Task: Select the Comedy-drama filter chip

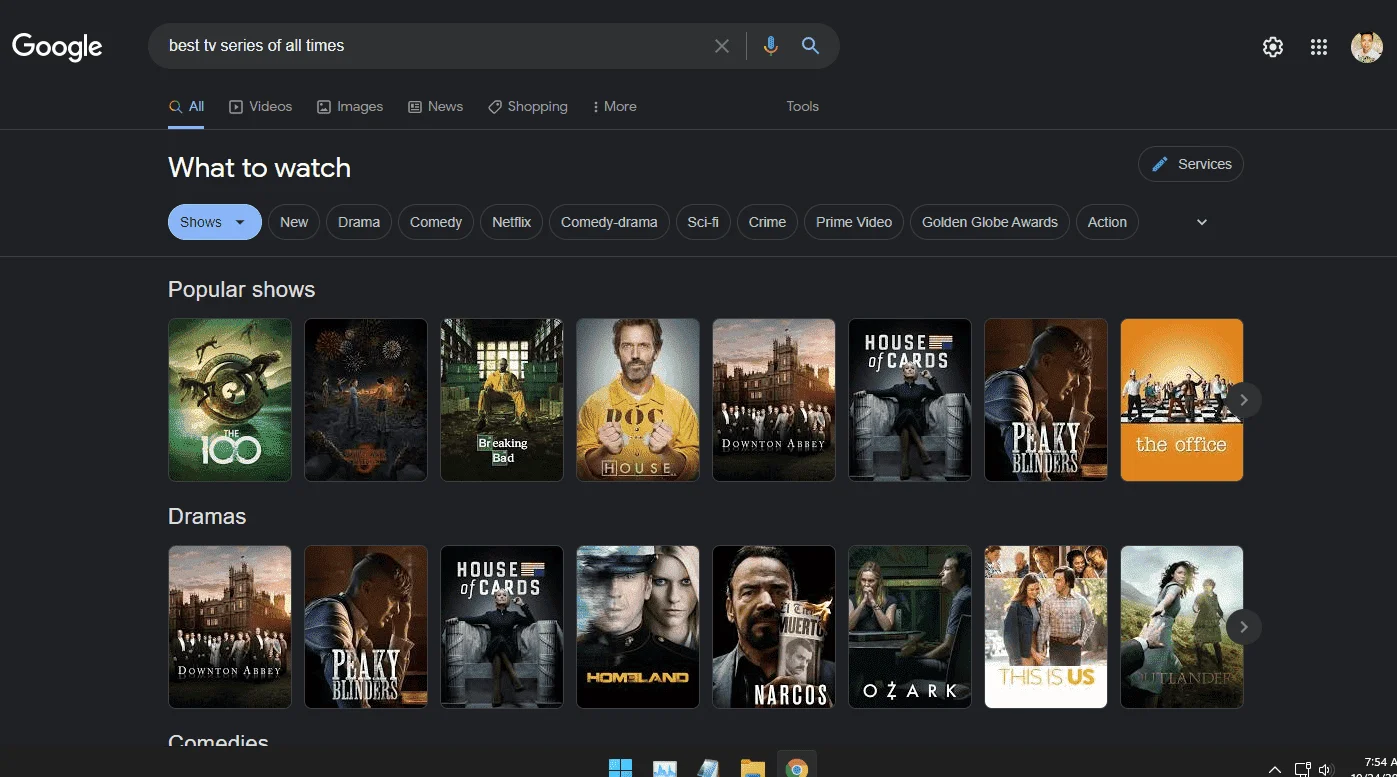Action: click(609, 222)
